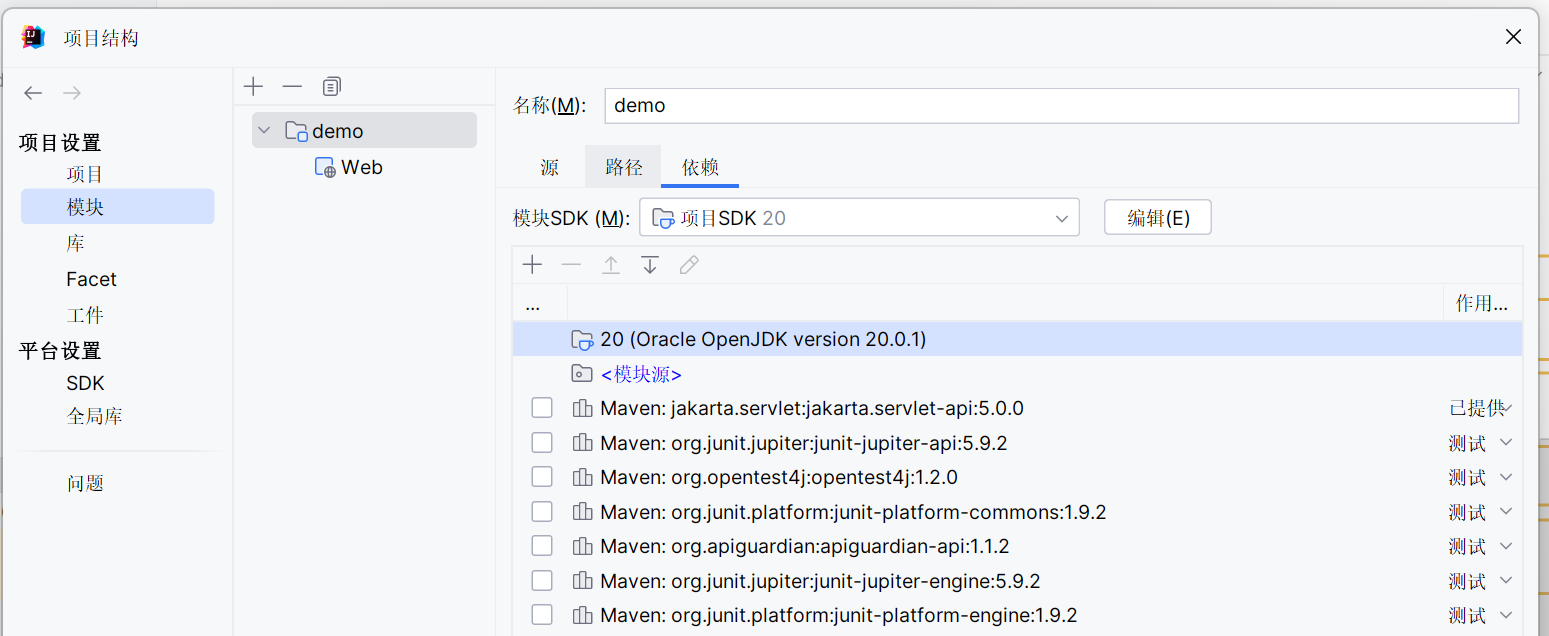Collapse the demo module tree node
The height and width of the screenshot is (636, 1549).
tap(265, 131)
